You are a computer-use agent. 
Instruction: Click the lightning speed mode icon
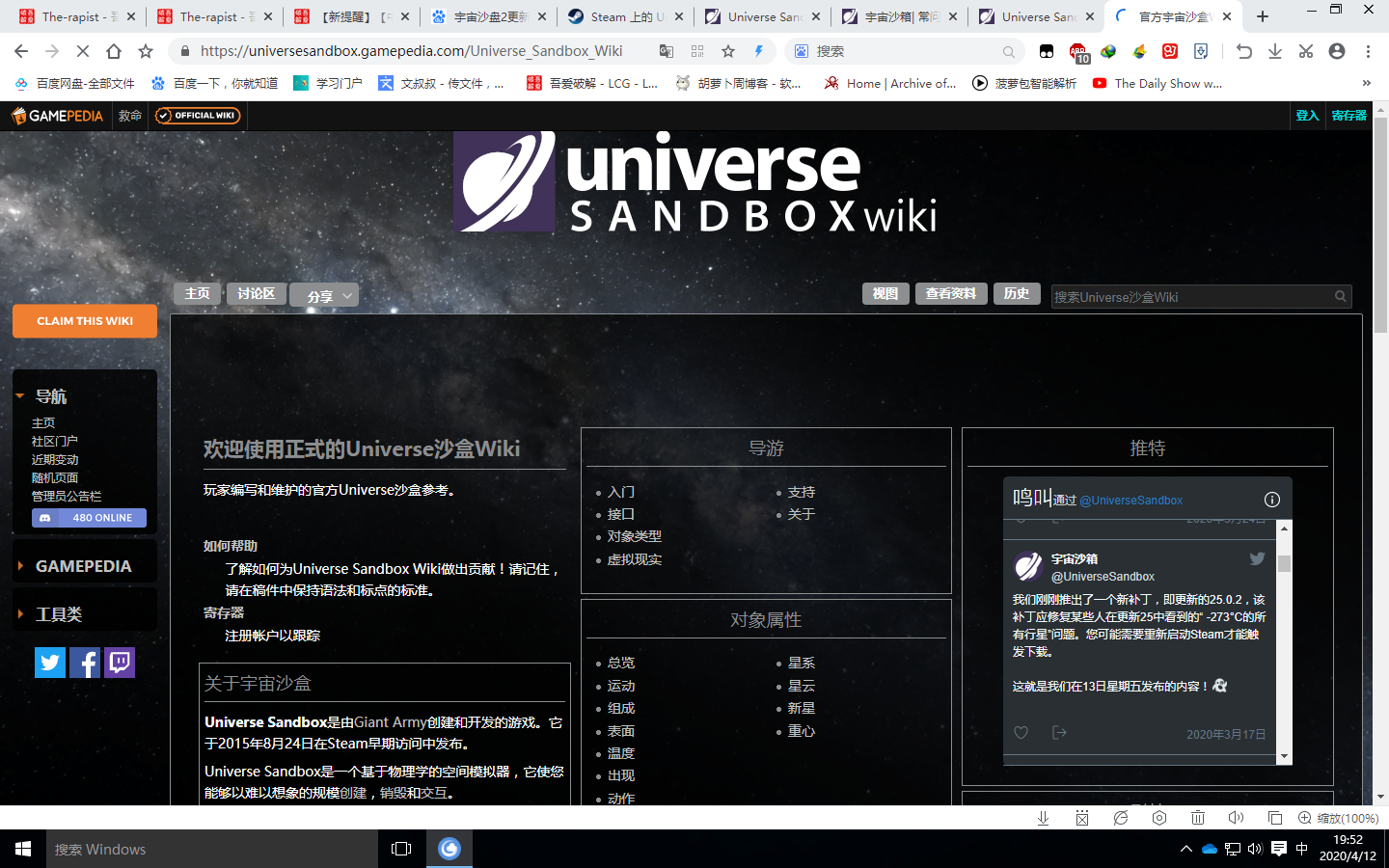pyautogui.click(x=759, y=51)
